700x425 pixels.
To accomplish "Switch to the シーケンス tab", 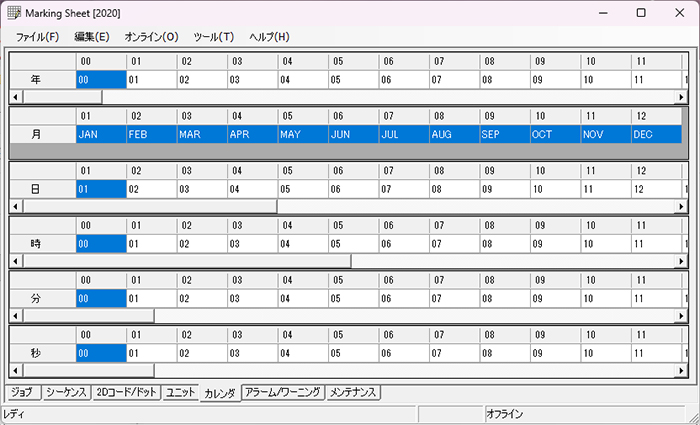I will [67, 393].
